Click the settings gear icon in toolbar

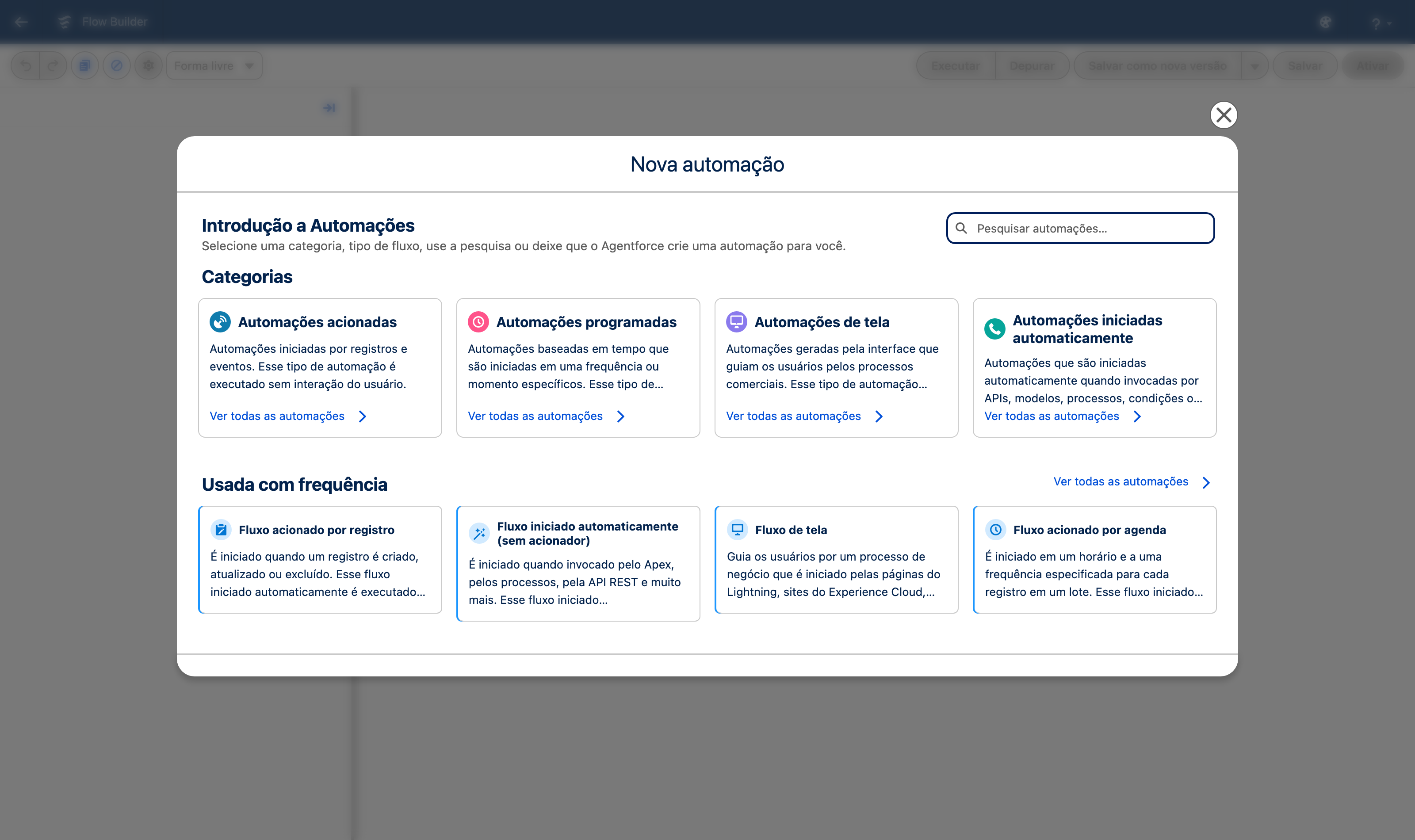pyautogui.click(x=148, y=66)
